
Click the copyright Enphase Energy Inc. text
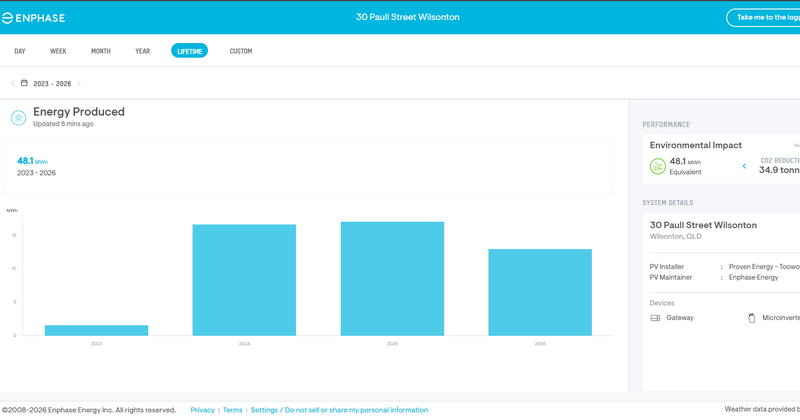(x=89, y=410)
